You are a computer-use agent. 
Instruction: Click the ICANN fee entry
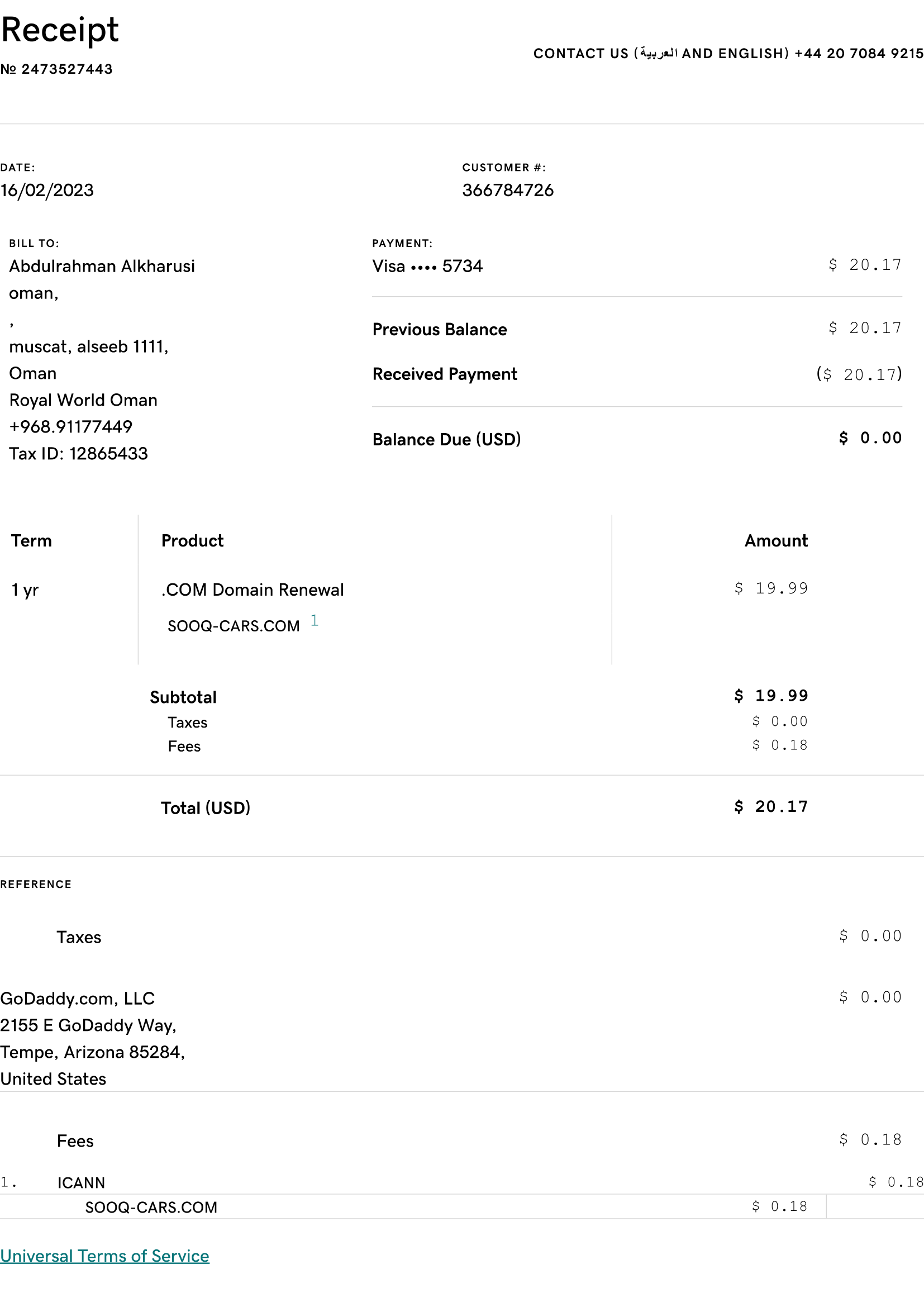[x=82, y=1182]
